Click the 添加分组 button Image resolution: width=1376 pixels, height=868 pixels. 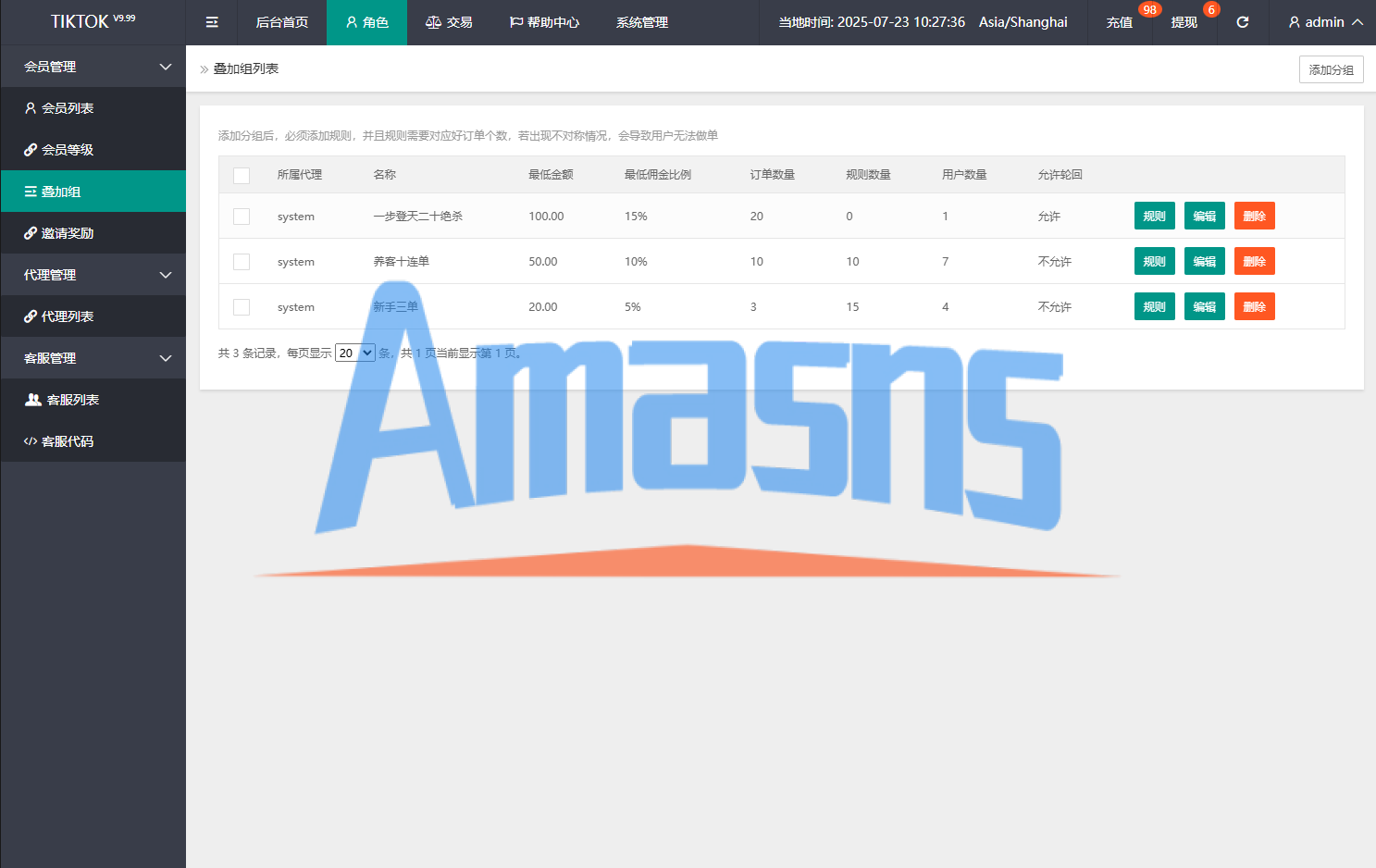click(x=1331, y=69)
